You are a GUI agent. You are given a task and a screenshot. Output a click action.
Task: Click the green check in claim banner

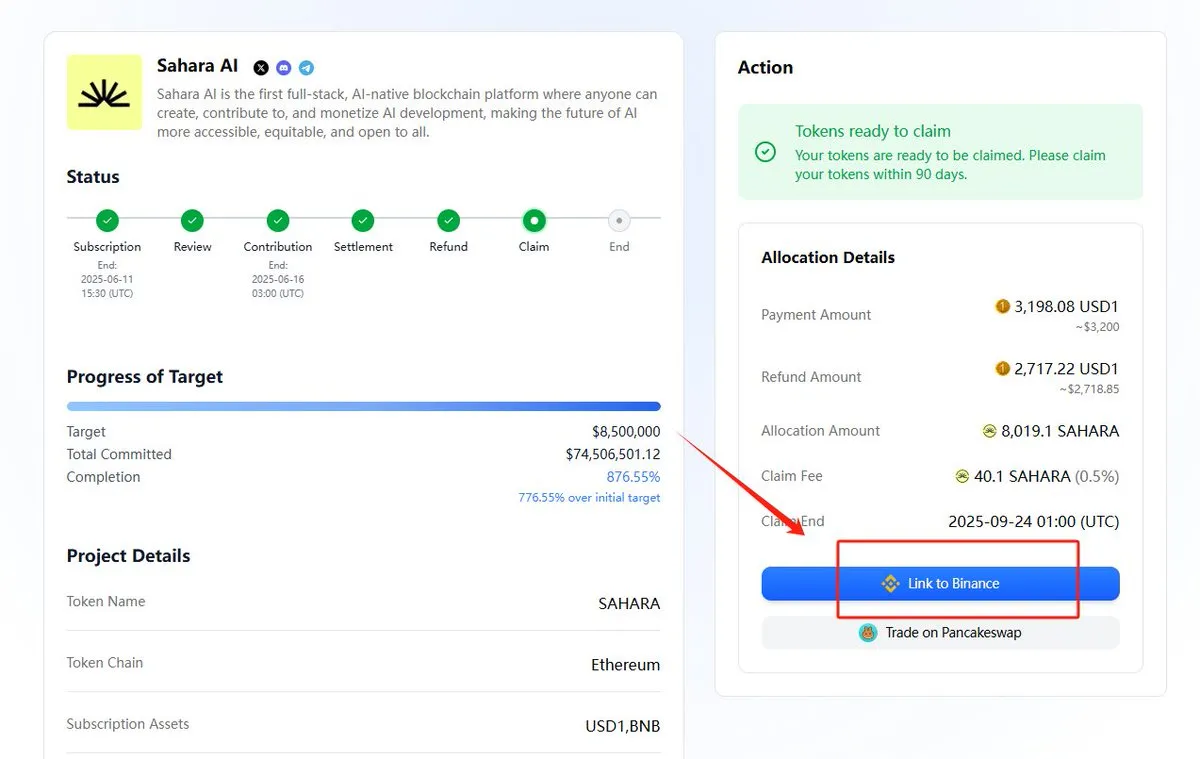click(765, 152)
